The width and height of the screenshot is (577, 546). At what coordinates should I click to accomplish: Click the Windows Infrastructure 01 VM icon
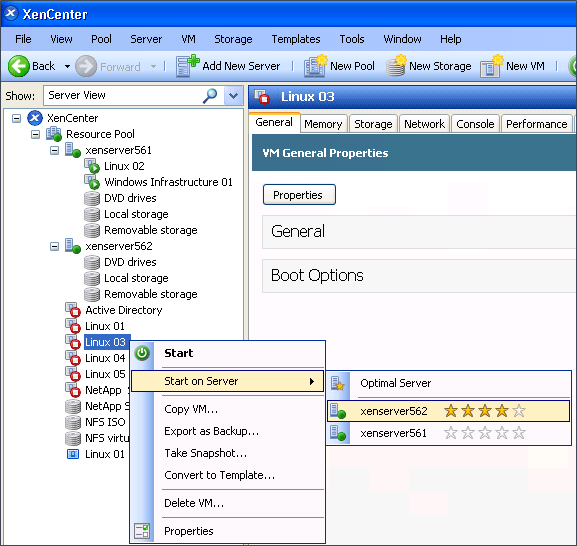(x=92, y=182)
